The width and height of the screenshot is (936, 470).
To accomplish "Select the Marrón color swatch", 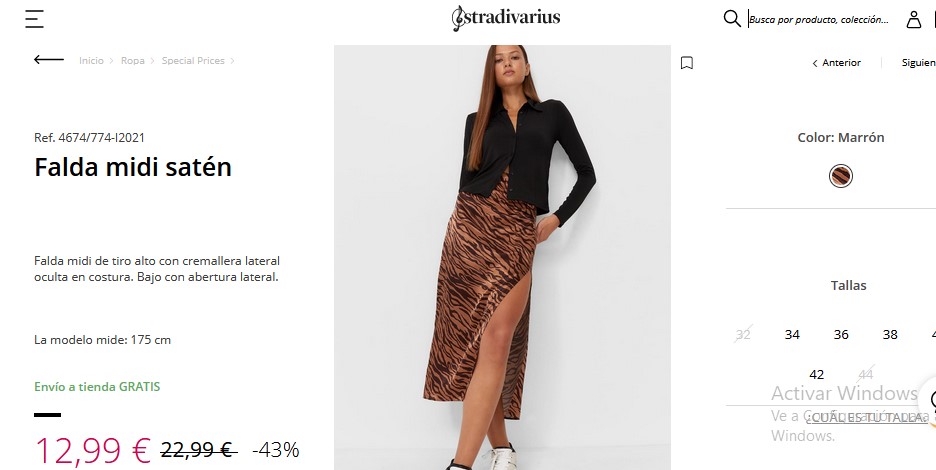I will (x=840, y=176).
